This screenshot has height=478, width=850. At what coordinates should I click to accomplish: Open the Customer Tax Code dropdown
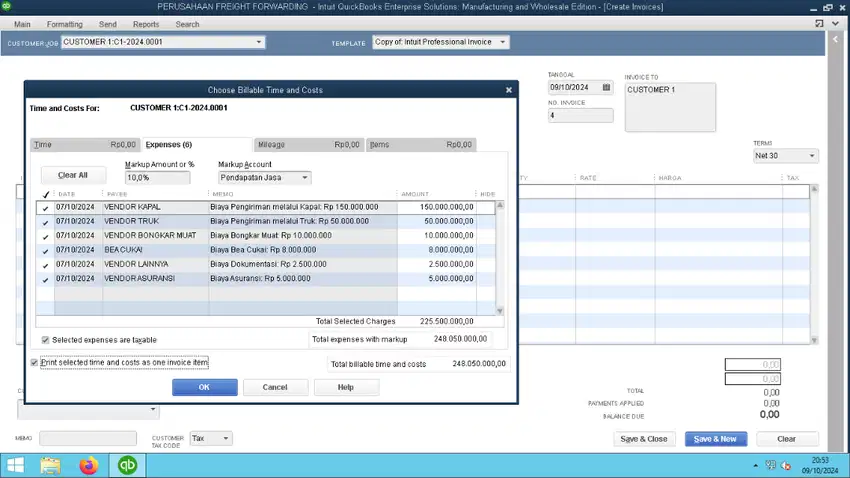point(226,438)
